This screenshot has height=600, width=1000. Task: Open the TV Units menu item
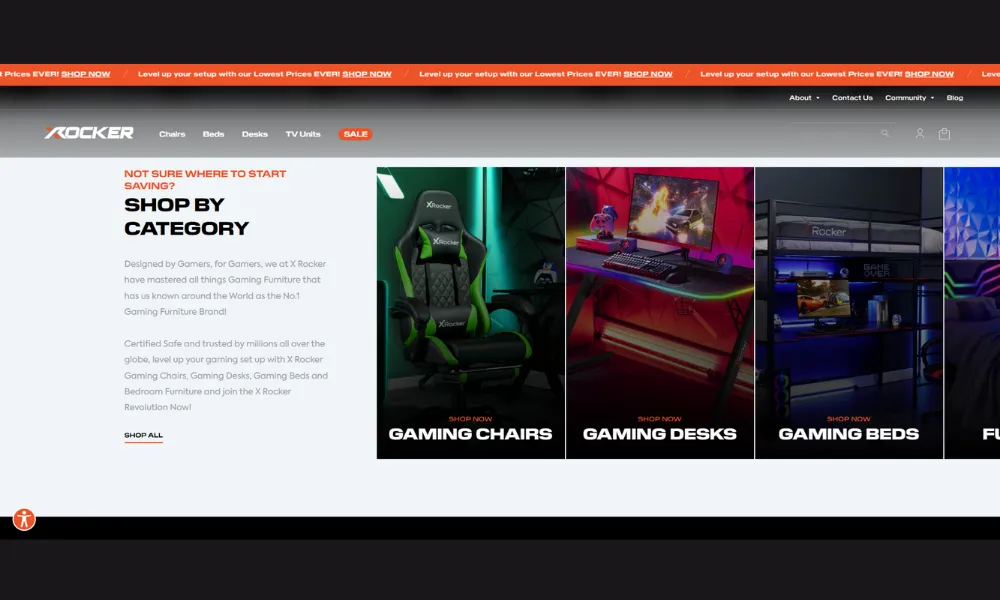coord(303,134)
